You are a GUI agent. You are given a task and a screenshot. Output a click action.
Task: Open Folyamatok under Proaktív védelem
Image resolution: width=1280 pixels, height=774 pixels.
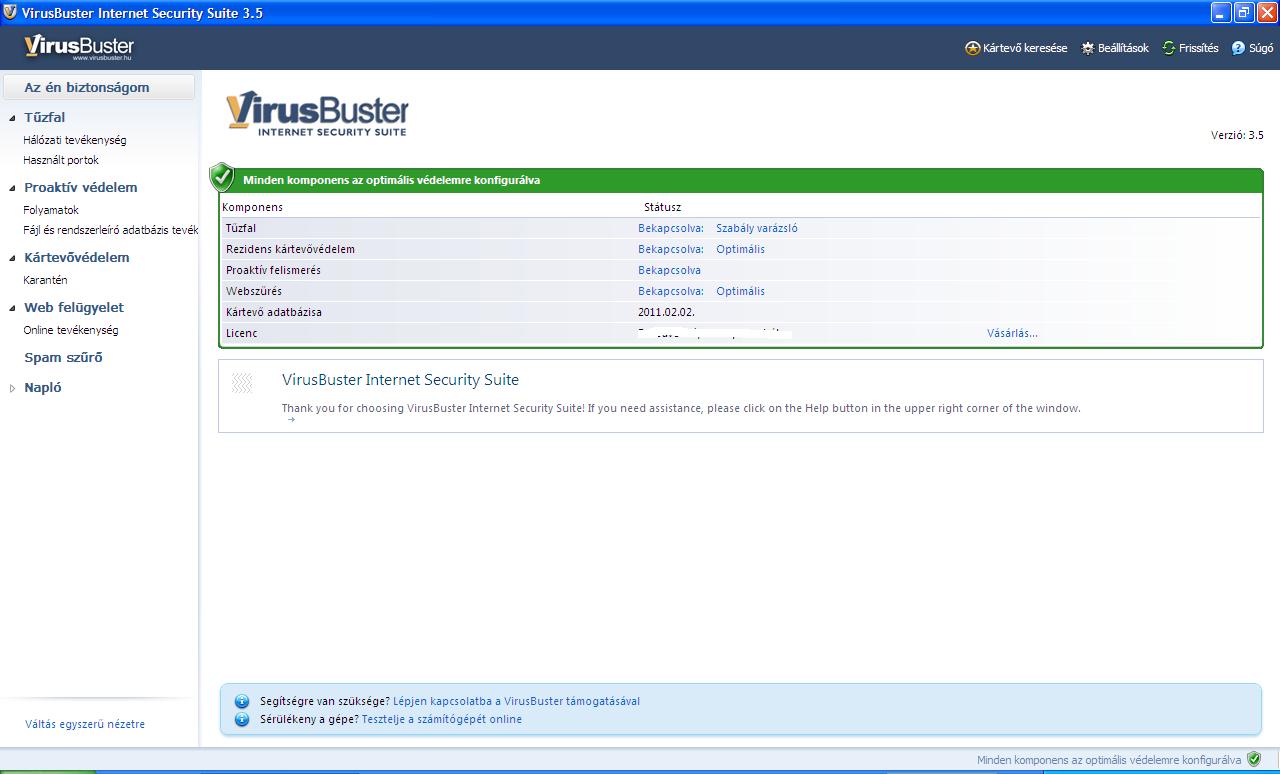(51, 210)
